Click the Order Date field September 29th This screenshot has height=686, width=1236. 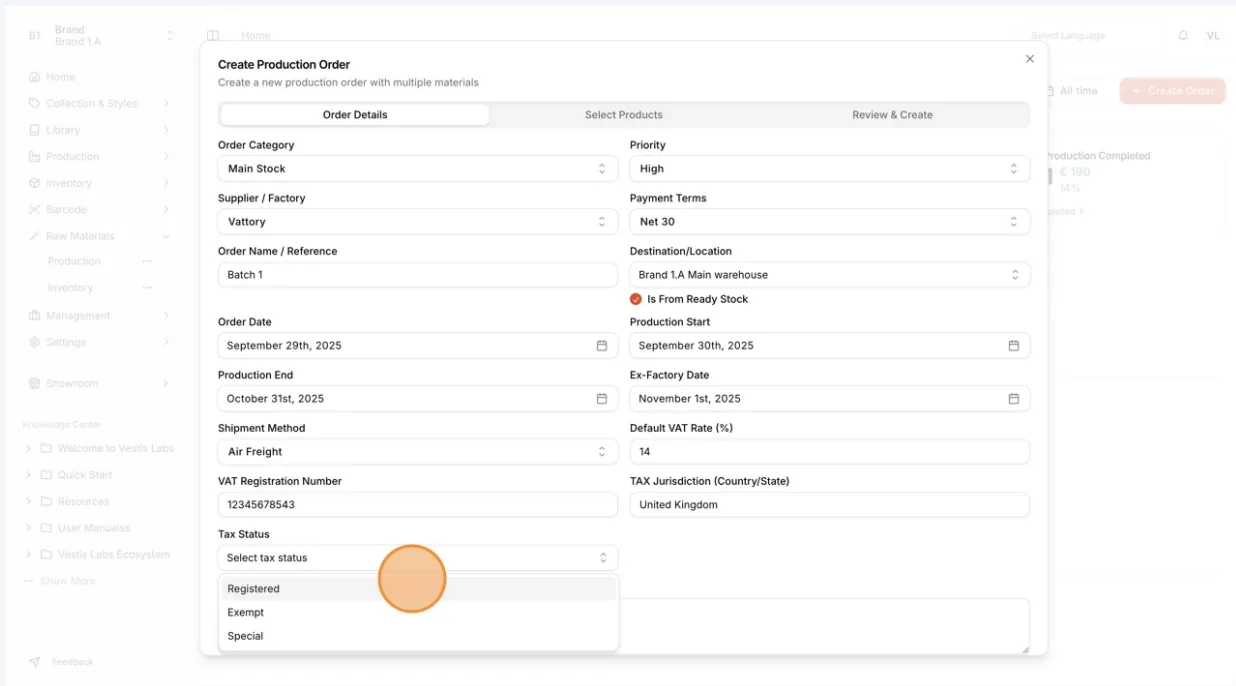(418, 345)
